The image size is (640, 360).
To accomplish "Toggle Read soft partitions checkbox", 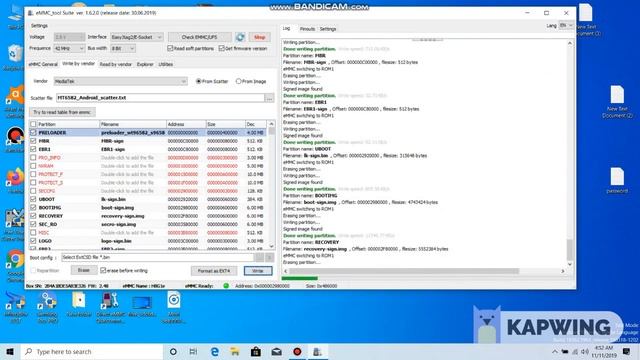I will (171, 48).
